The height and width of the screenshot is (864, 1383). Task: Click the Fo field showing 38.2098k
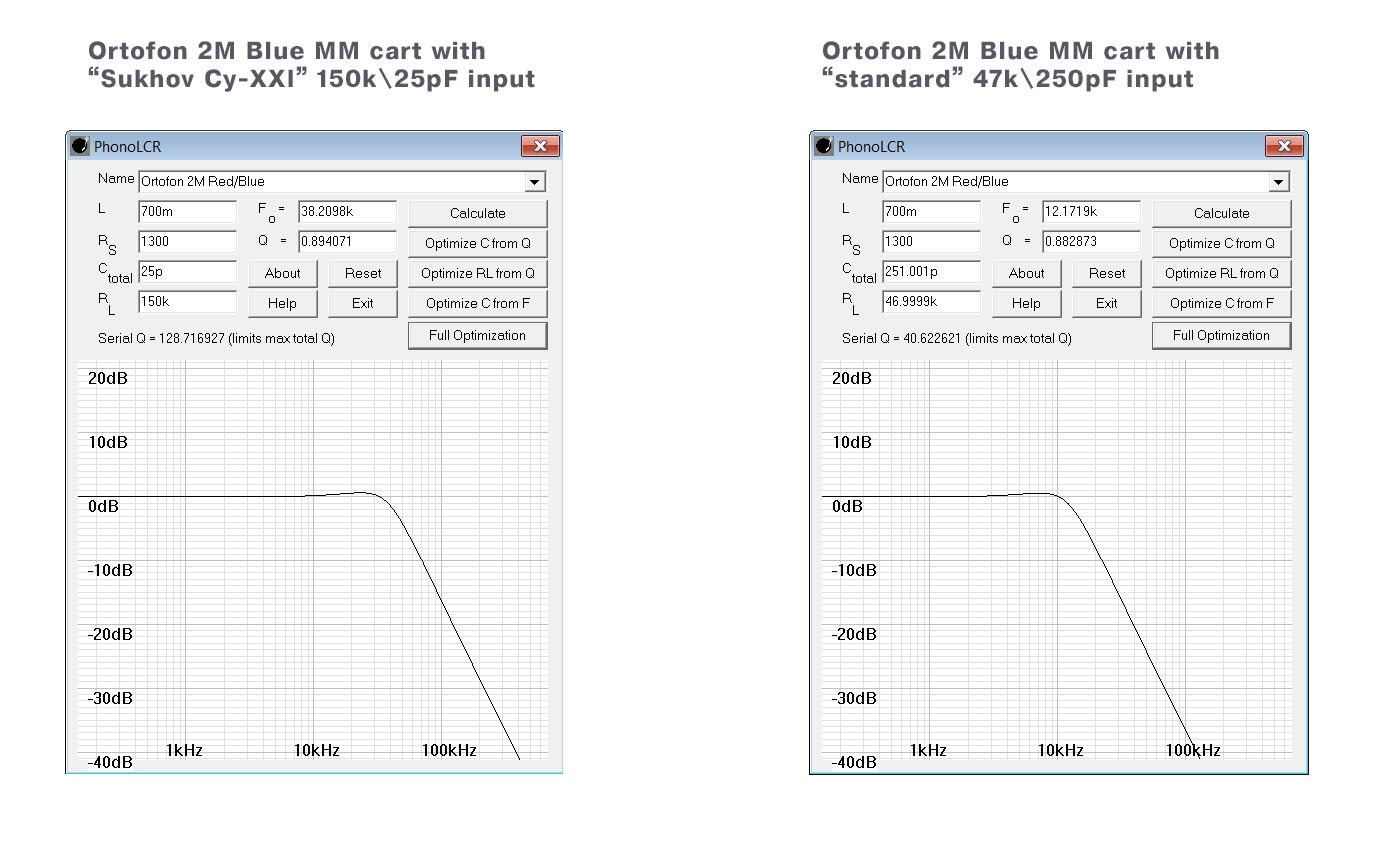click(x=347, y=212)
